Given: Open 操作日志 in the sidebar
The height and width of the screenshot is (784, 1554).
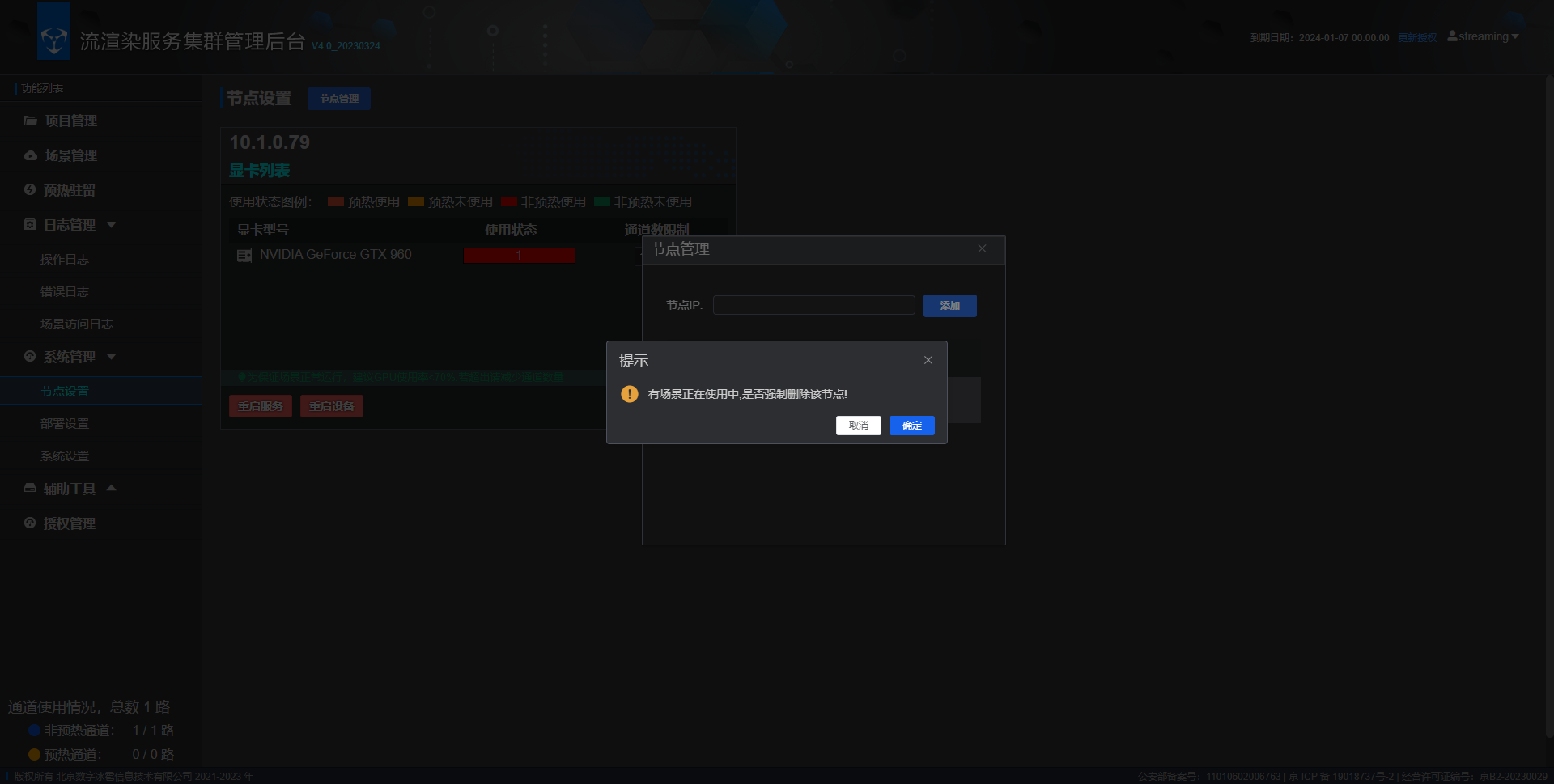Looking at the screenshot, I should click(x=65, y=260).
